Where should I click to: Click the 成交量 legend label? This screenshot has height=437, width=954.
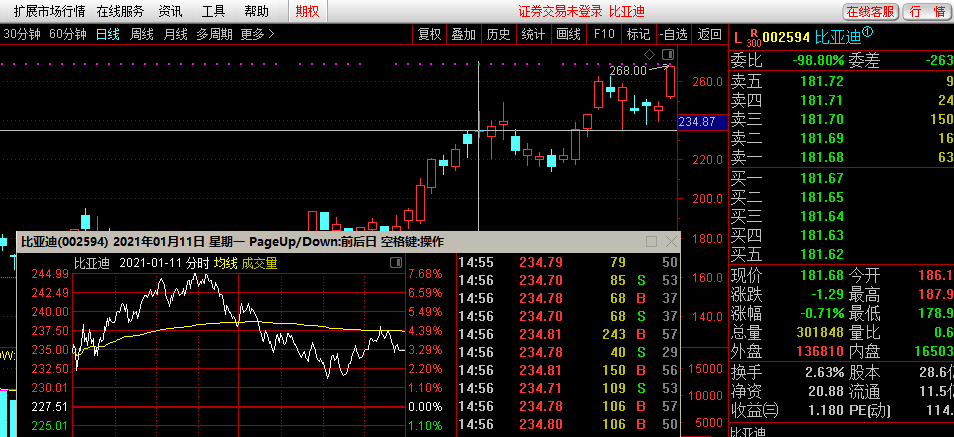coord(259,263)
